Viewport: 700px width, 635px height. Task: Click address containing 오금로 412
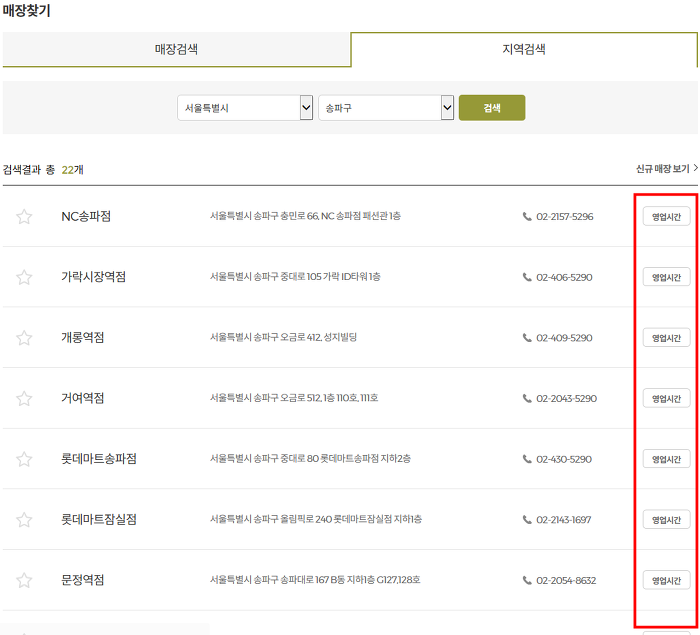click(283, 337)
